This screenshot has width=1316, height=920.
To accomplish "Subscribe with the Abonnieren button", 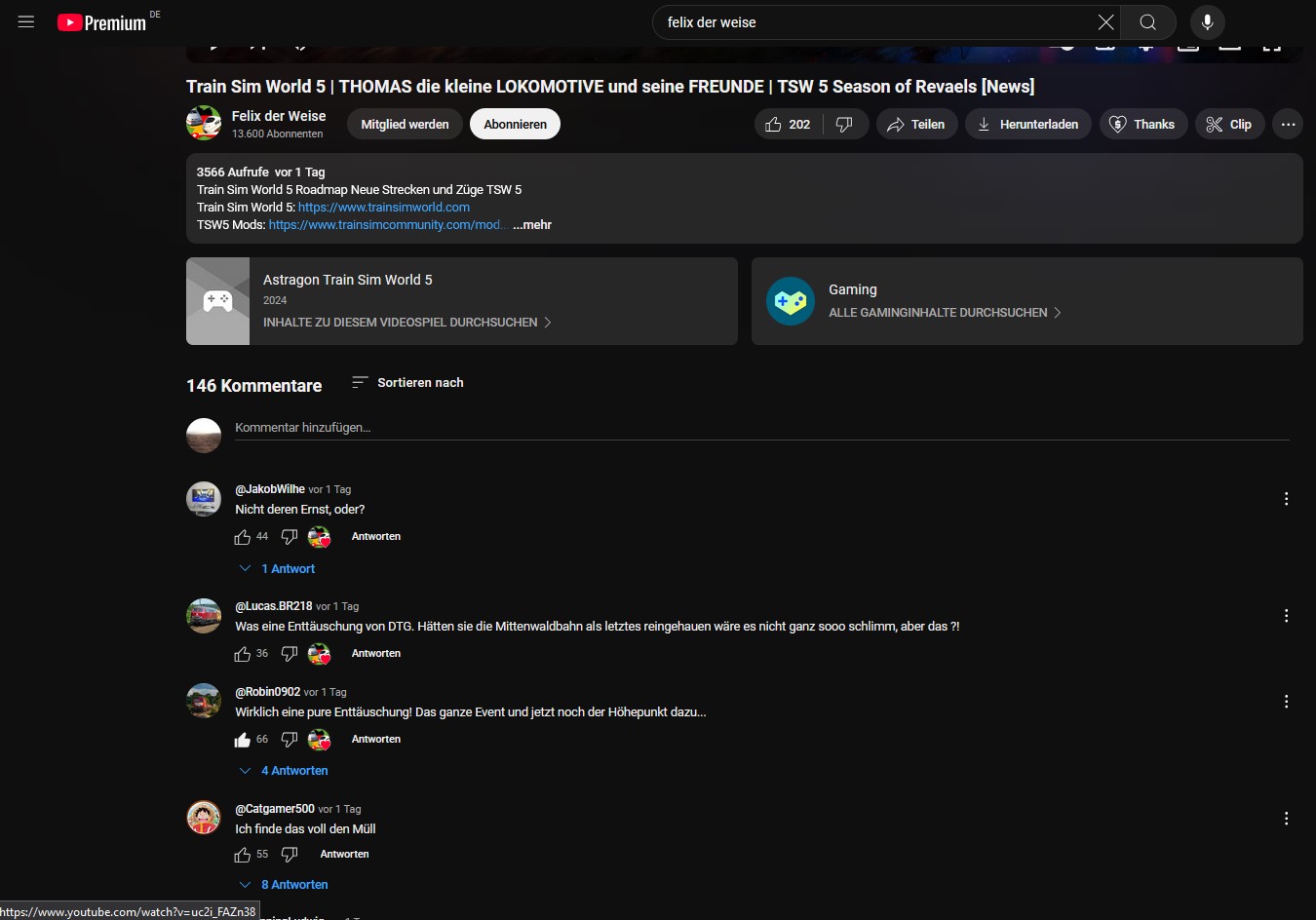I will point(515,124).
